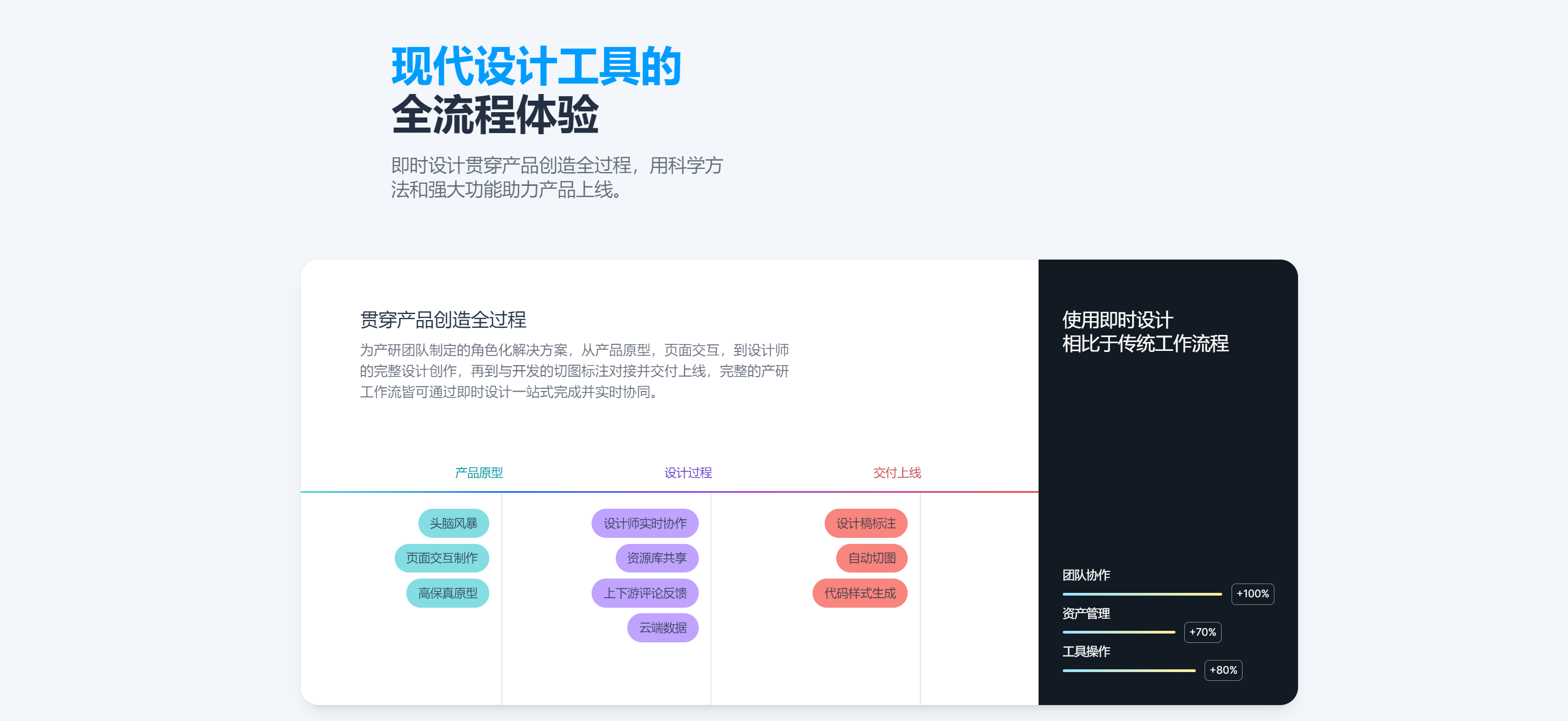Click the +70% badge
The image size is (1568, 721).
(x=1202, y=632)
